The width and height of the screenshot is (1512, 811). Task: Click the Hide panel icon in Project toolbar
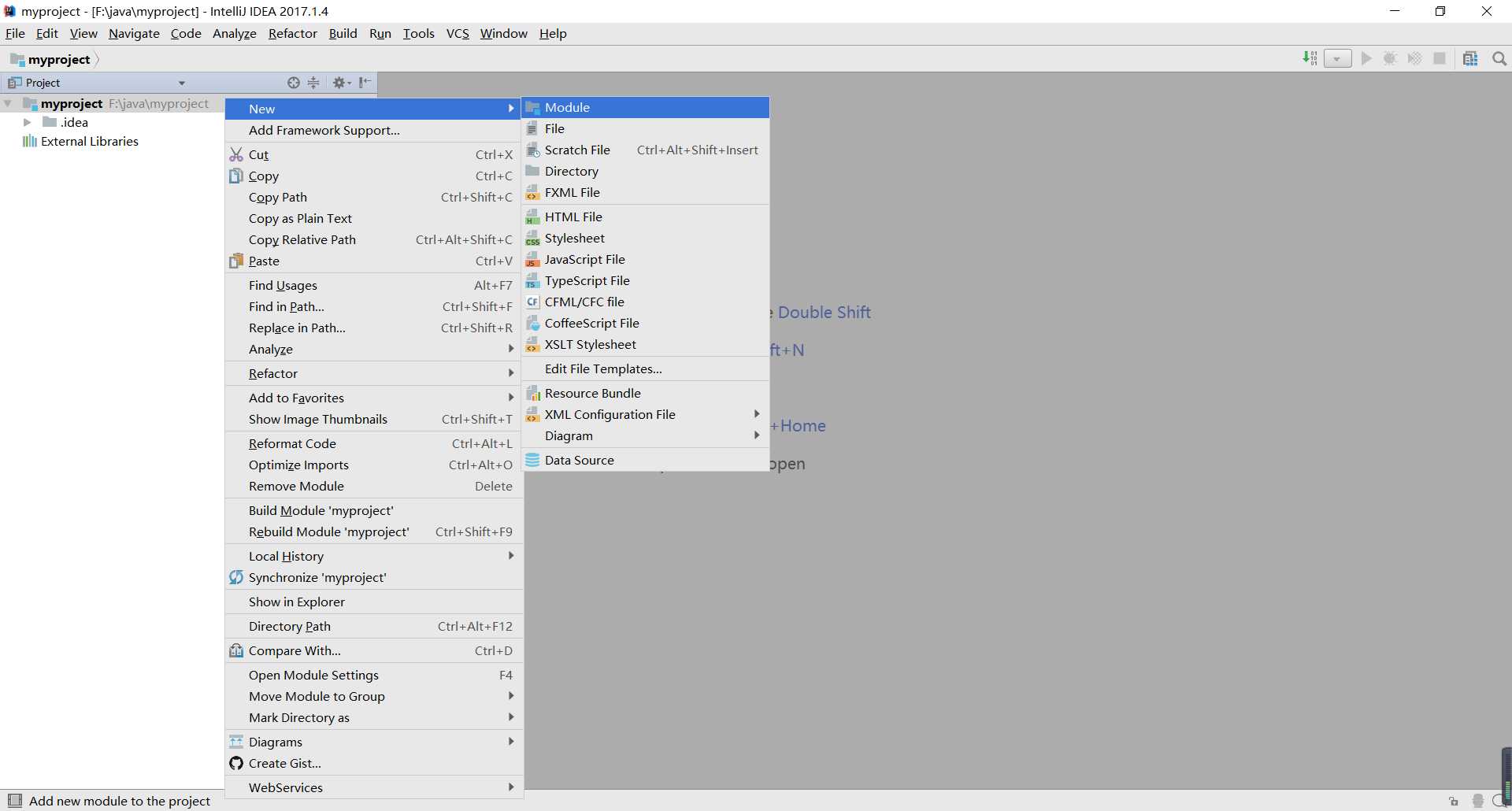(365, 83)
